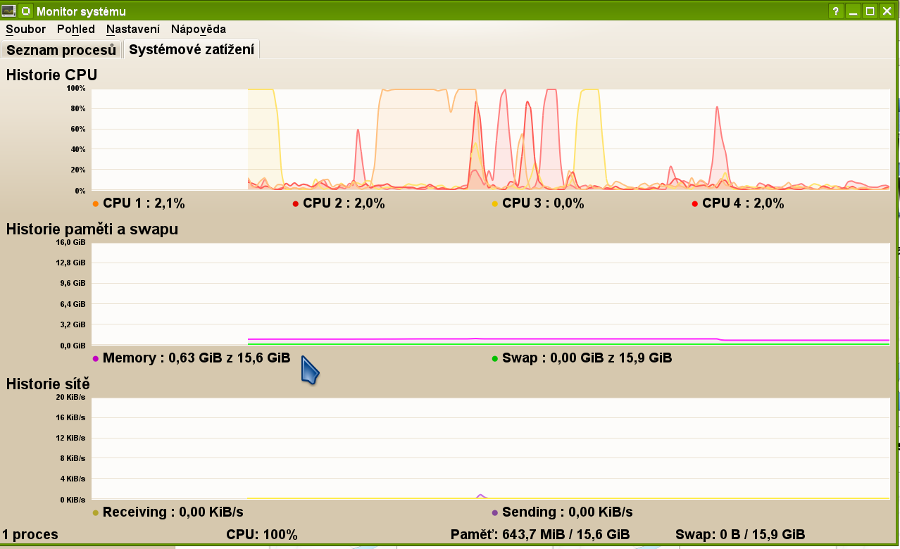This screenshot has width=900, height=549.
Task: Click the magenta Memory legend dot
Action: [95, 358]
